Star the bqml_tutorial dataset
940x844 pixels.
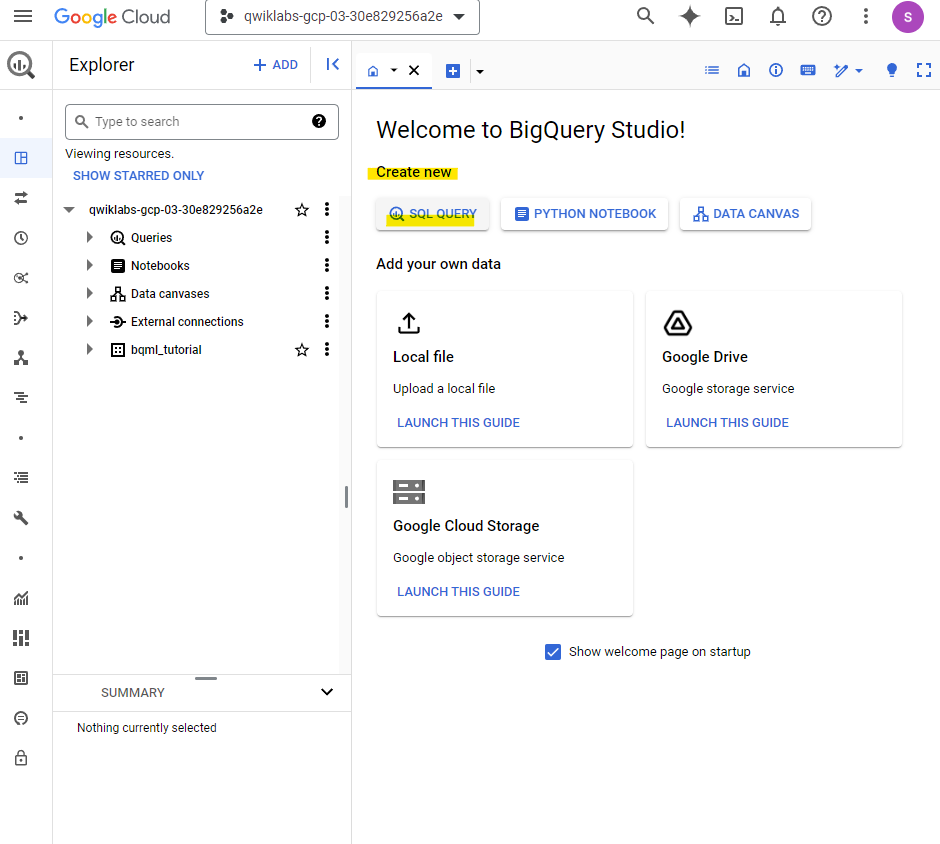[302, 350]
